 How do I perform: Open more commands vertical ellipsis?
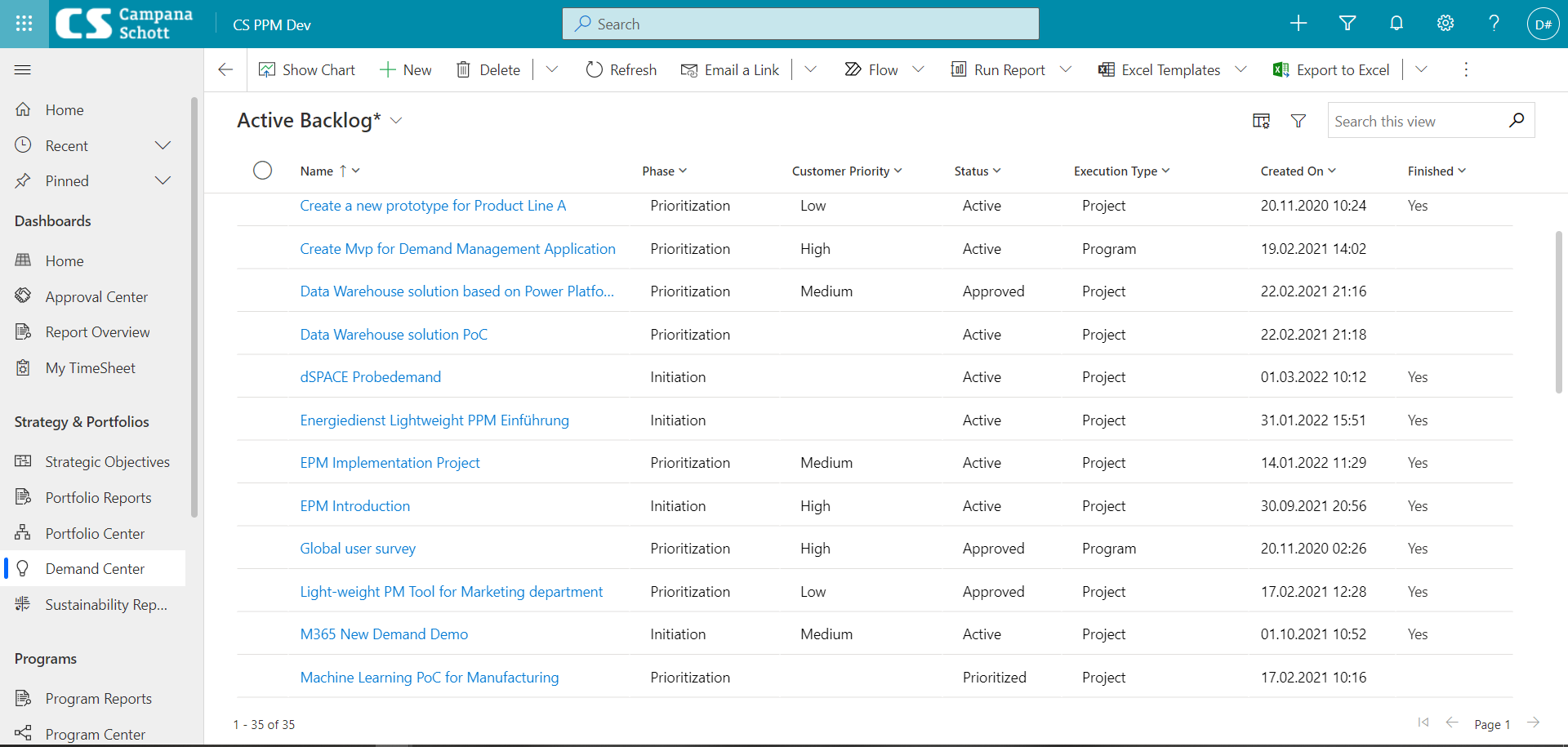coord(1466,70)
